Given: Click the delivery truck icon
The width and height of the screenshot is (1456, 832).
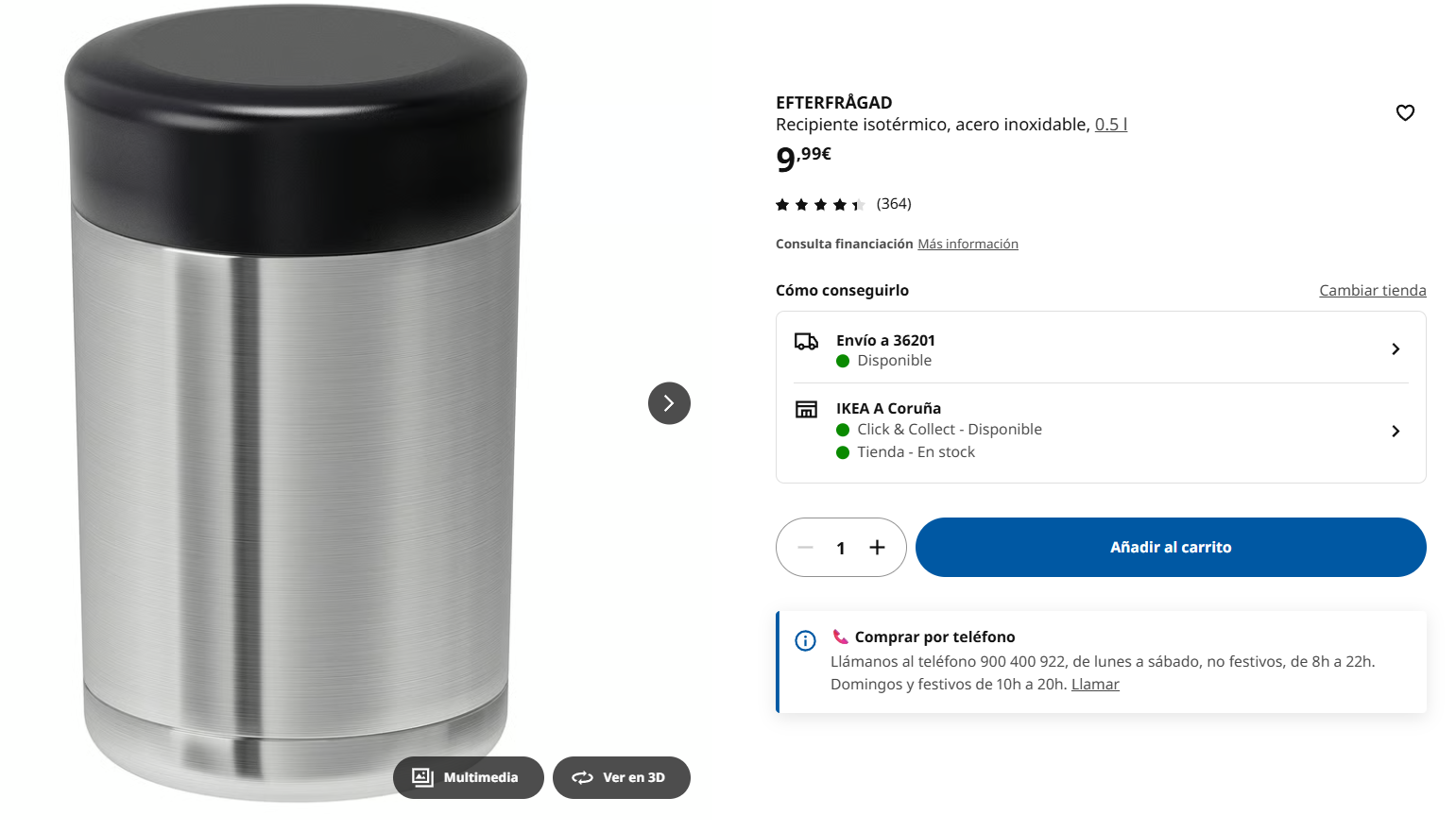Looking at the screenshot, I should (x=806, y=341).
